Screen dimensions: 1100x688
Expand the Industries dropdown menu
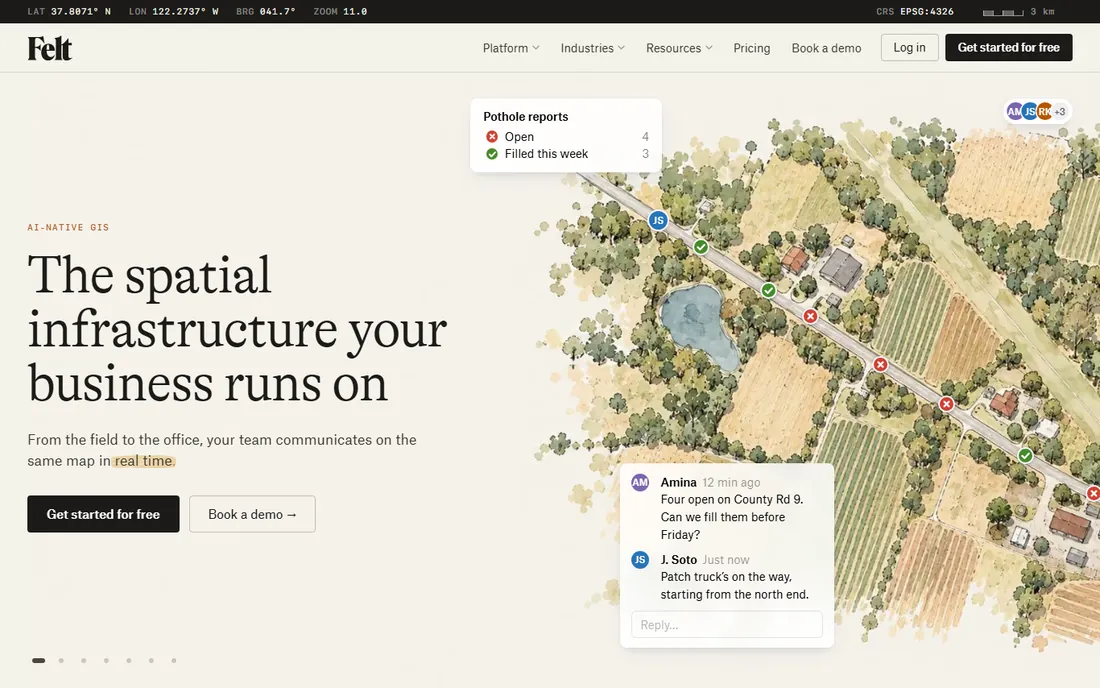point(592,48)
